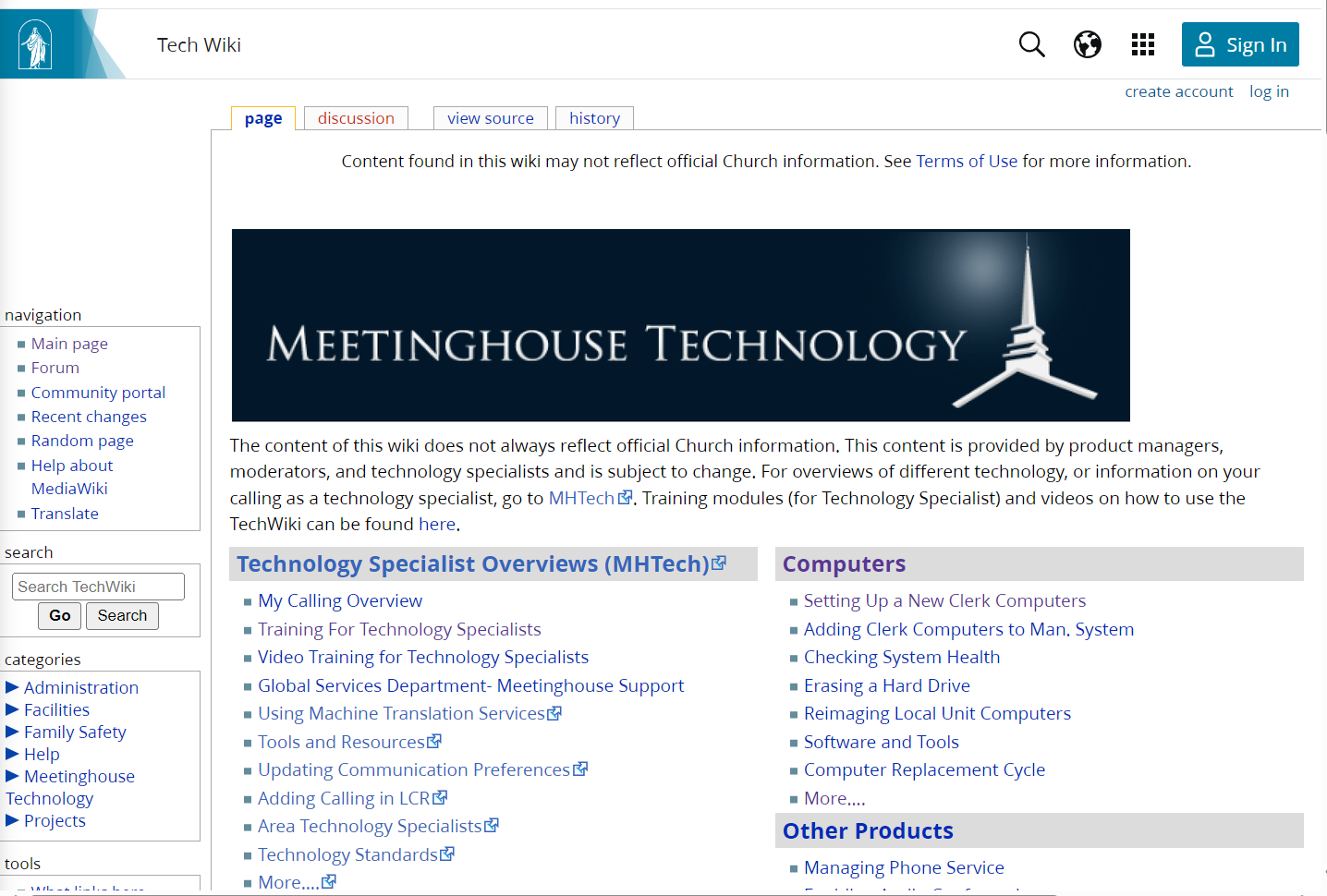The height and width of the screenshot is (896, 1327).
Task: Click the Computers section heading link
Action: pyautogui.click(x=844, y=563)
